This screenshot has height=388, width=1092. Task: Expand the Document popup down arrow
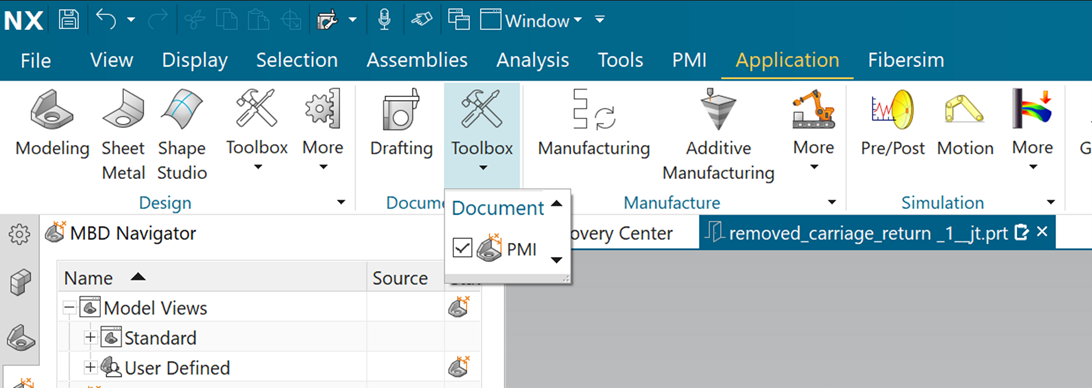click(x=556, y=261)
